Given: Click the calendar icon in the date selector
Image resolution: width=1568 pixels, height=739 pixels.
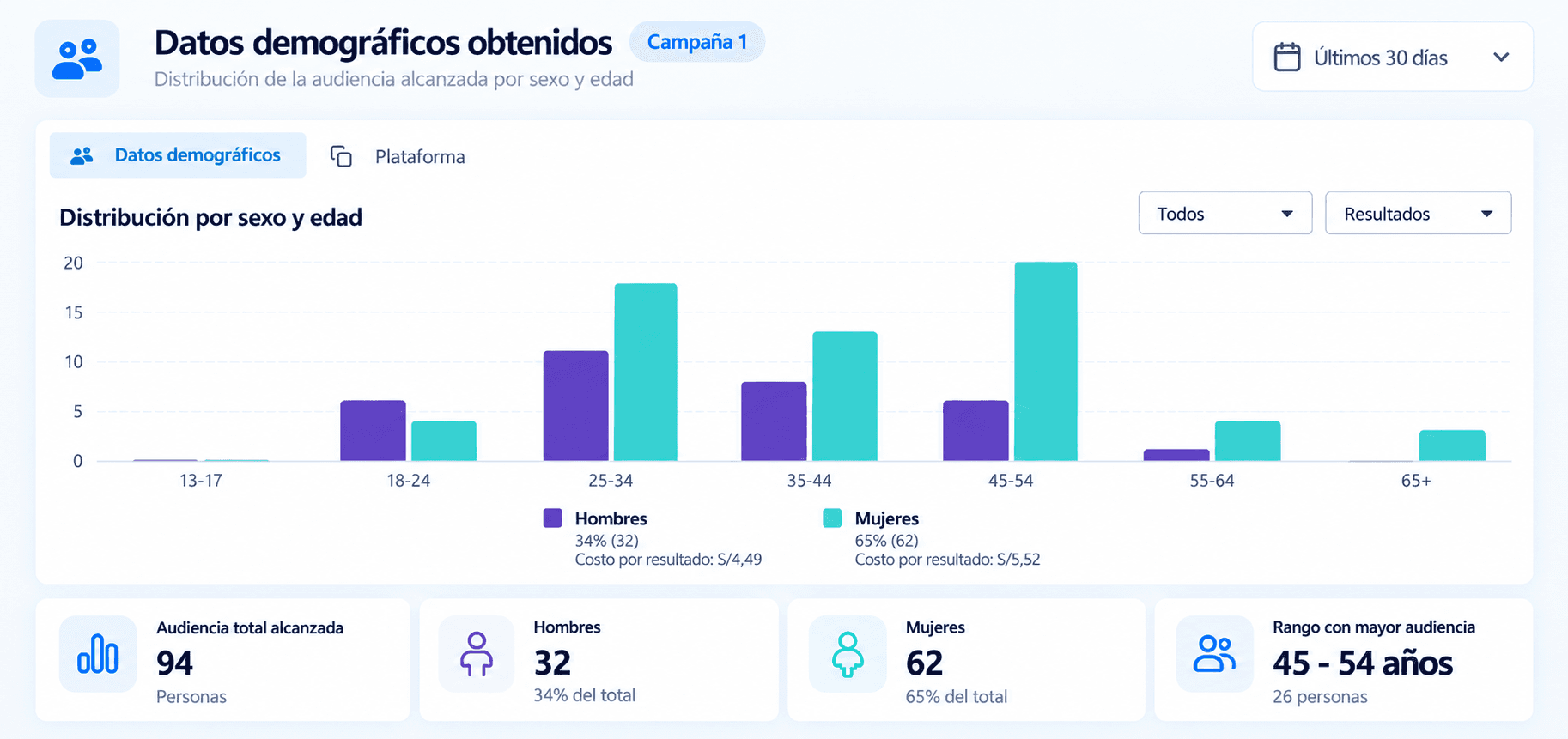Looking at the screenshot, I should pyautogui.click(x=1286, y=58).
